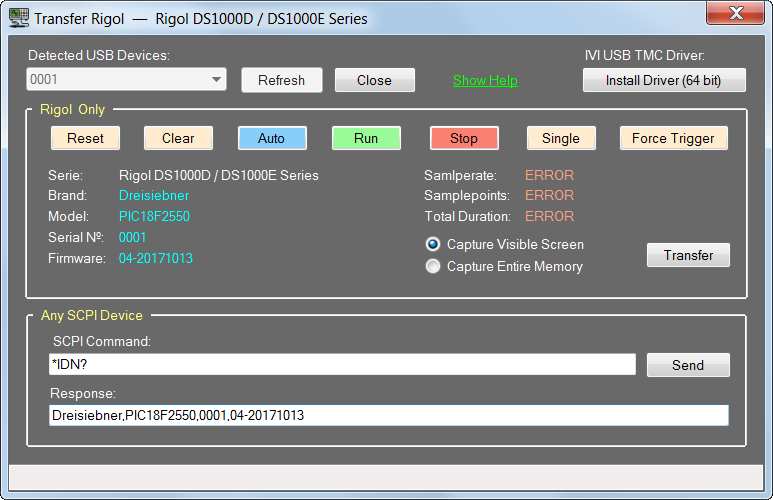Click the Total Duration ERROR value
The width and height of the screenshot is (773, 500).
(x=549, y=216)
